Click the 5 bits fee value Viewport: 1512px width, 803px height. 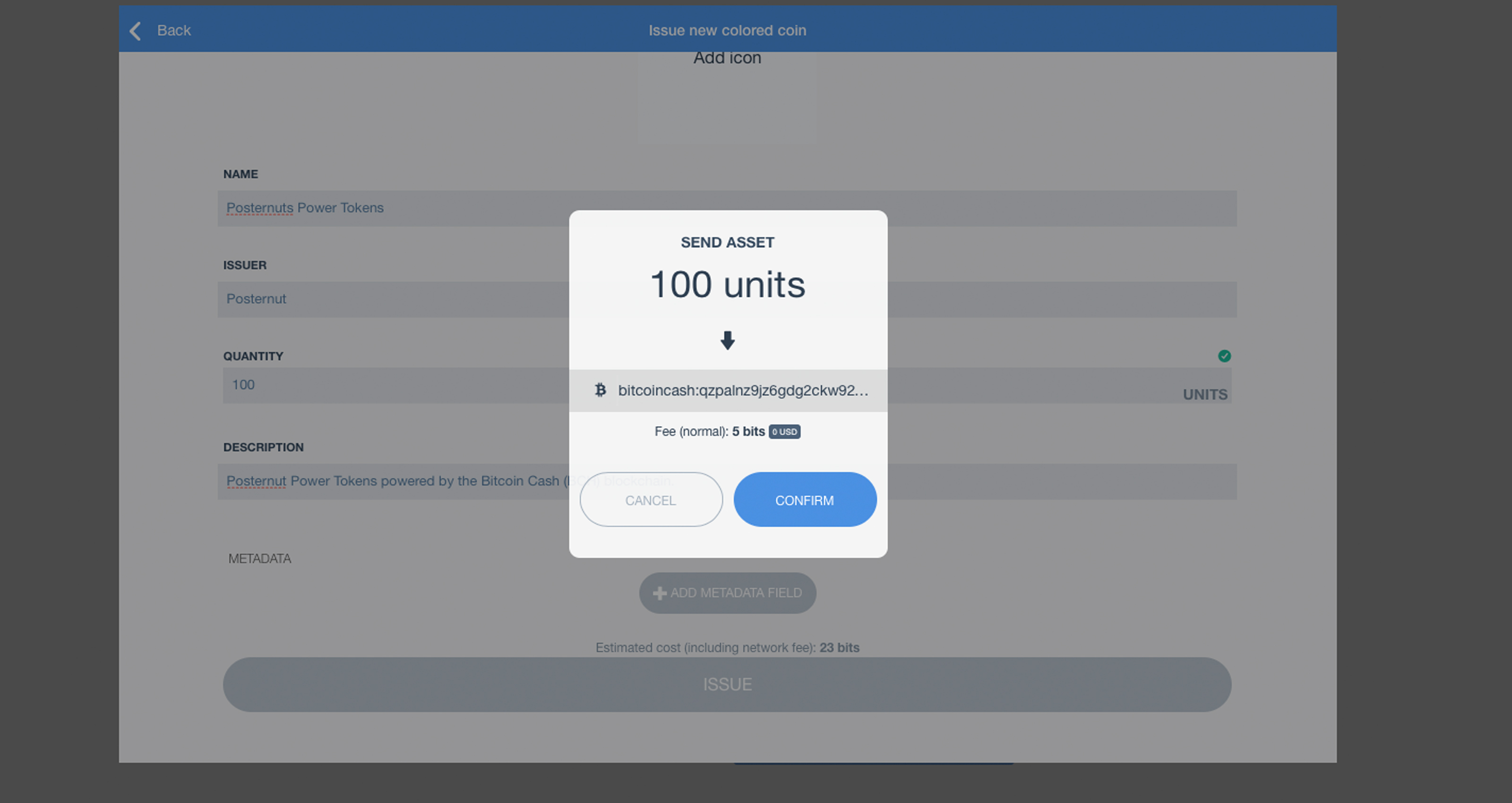[x=748, y=431]
